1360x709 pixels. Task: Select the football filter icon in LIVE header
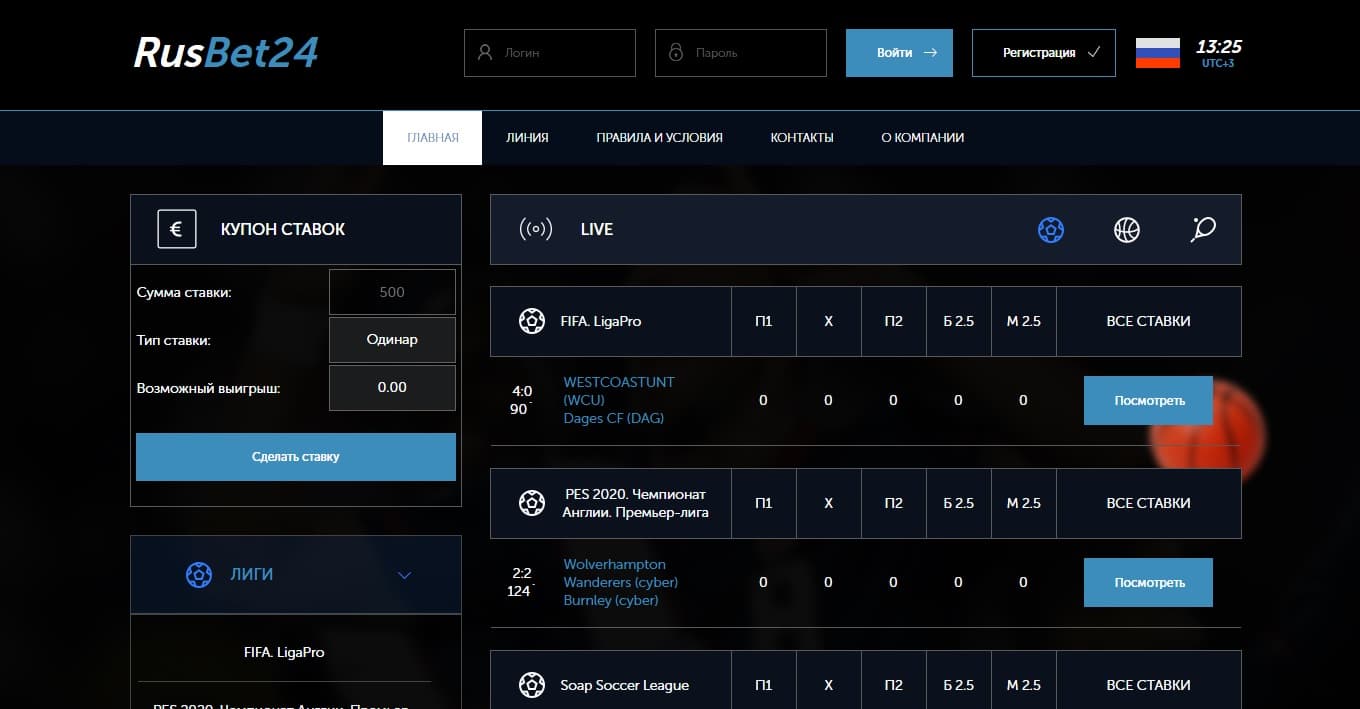point(1050,230)
